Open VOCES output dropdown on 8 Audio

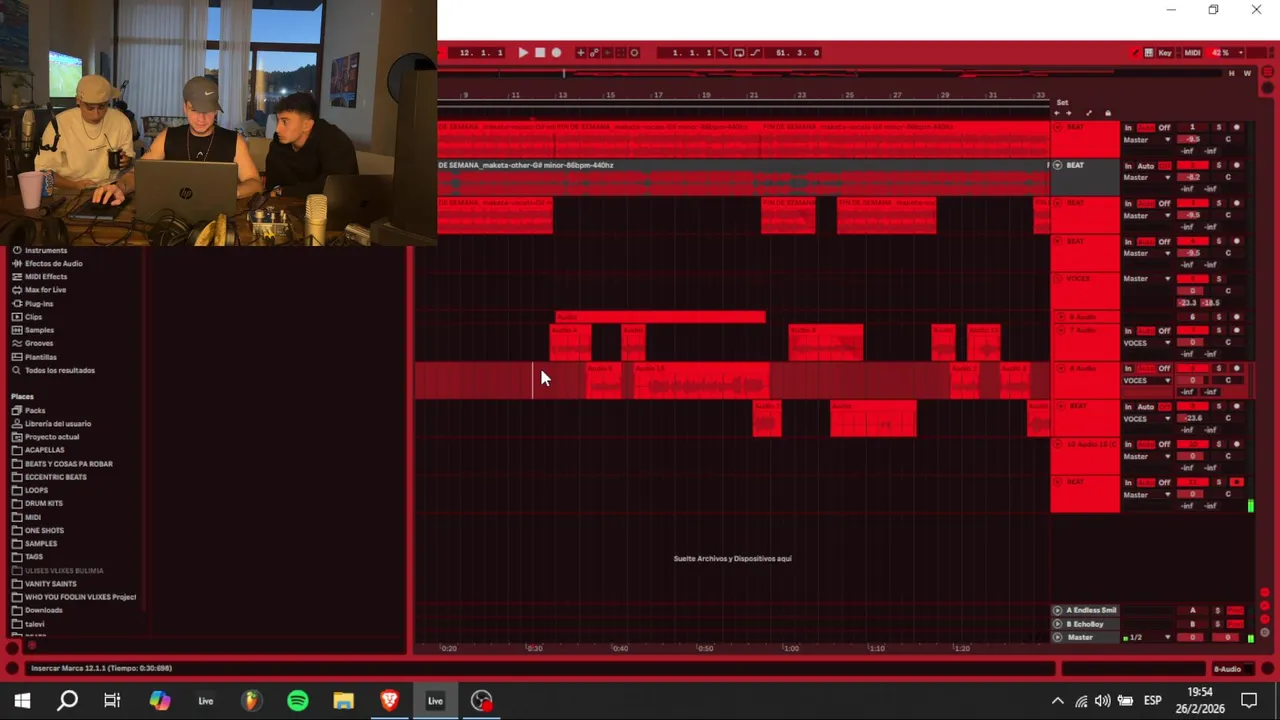pos(1147,380)
